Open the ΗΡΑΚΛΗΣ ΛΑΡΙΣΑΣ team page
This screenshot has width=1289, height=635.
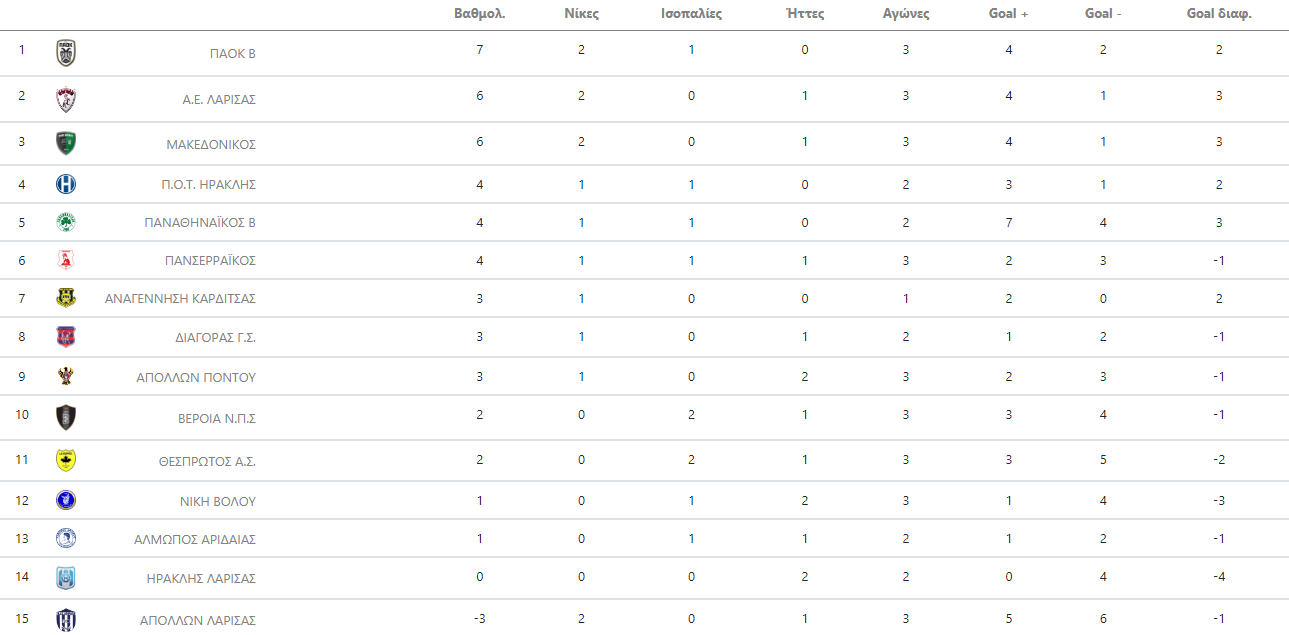(203, 579)
